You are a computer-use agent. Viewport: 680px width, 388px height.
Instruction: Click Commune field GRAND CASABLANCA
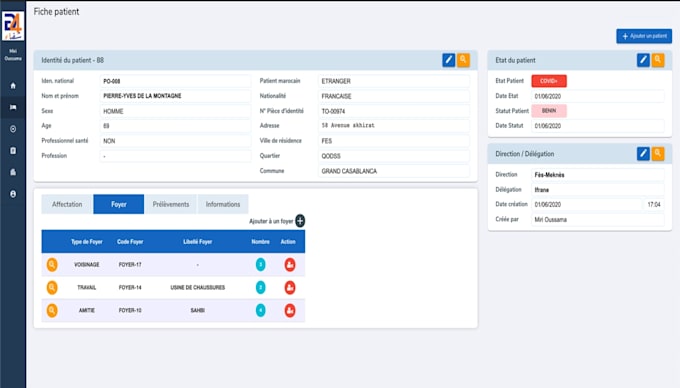[394, 171]
